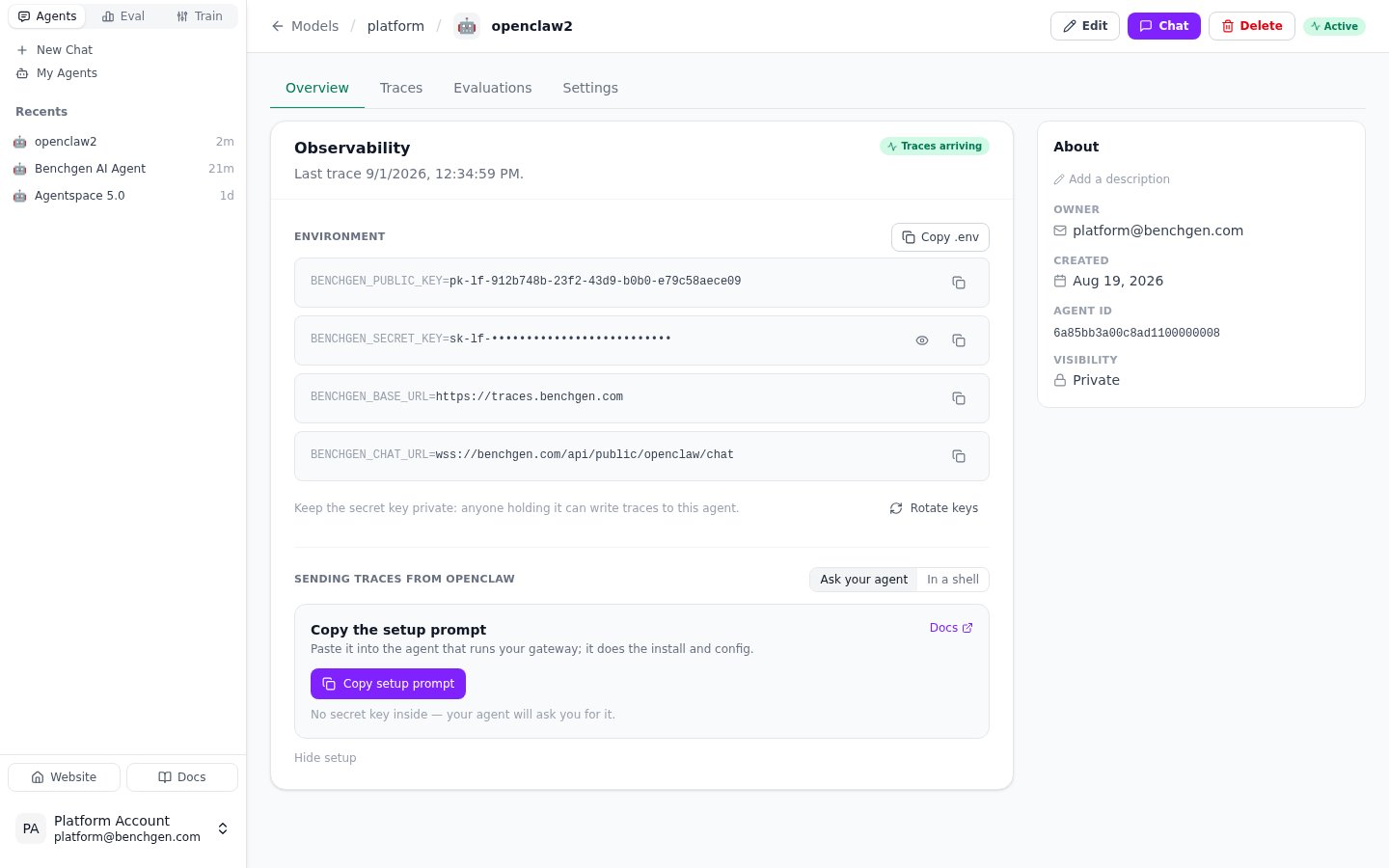
Task: Click the Last trace timestamp text
Action: pos(409,174)
